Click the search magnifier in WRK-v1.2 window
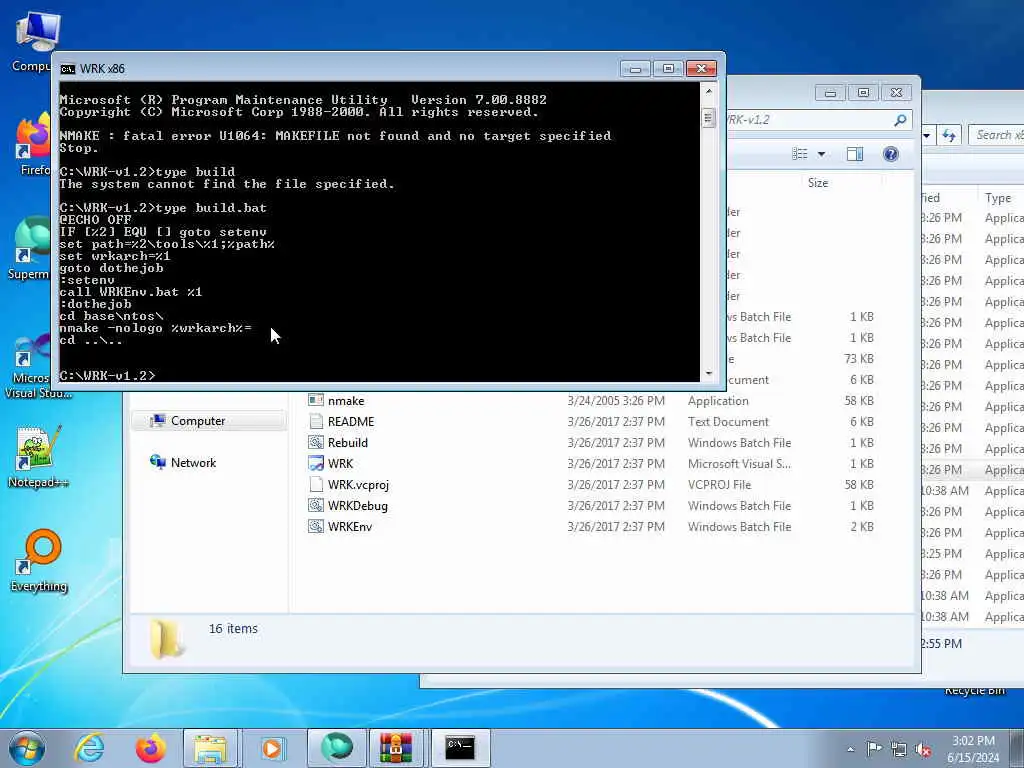 pos(900,120)
